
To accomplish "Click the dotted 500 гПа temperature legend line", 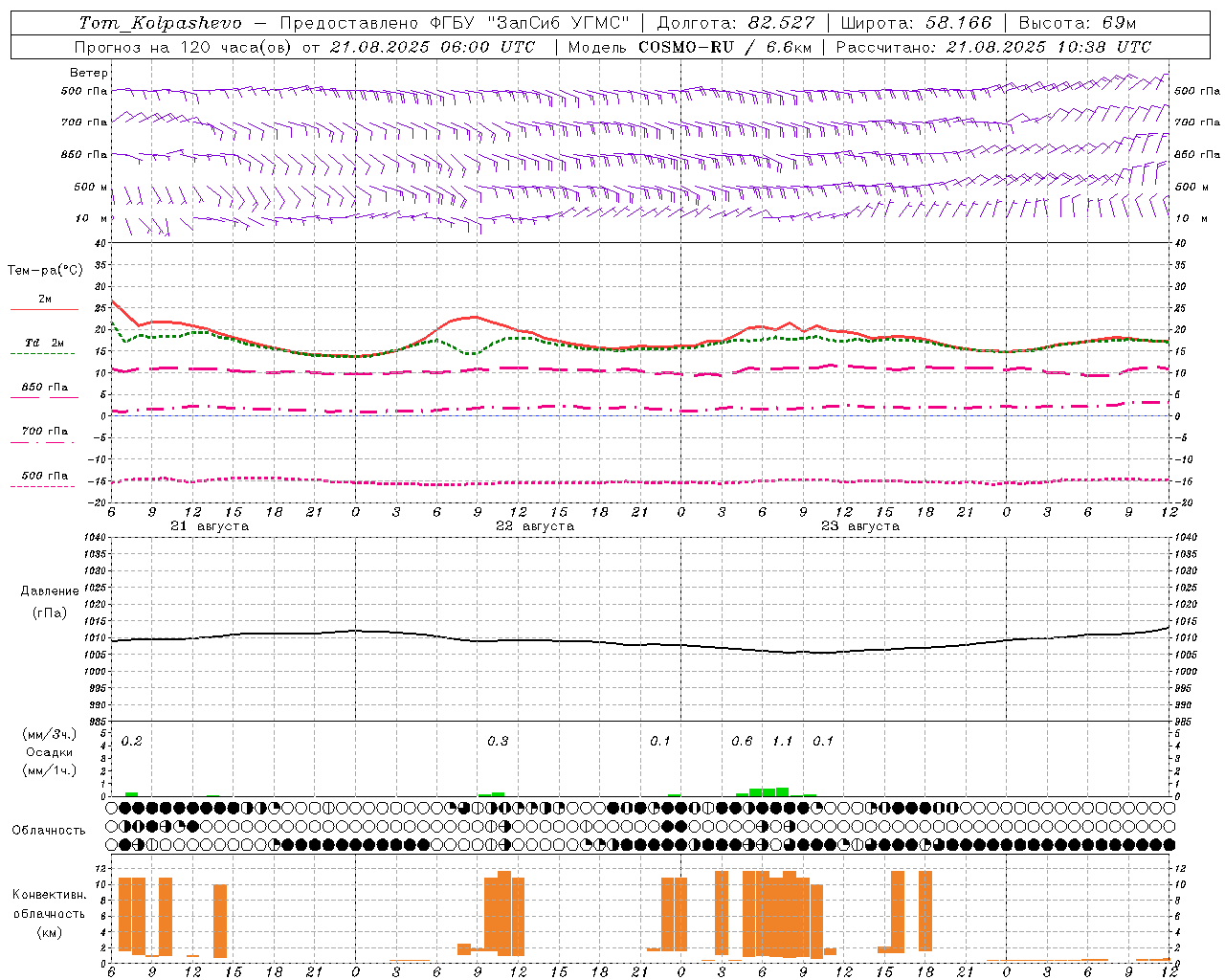I will click(x=42, y=486).
